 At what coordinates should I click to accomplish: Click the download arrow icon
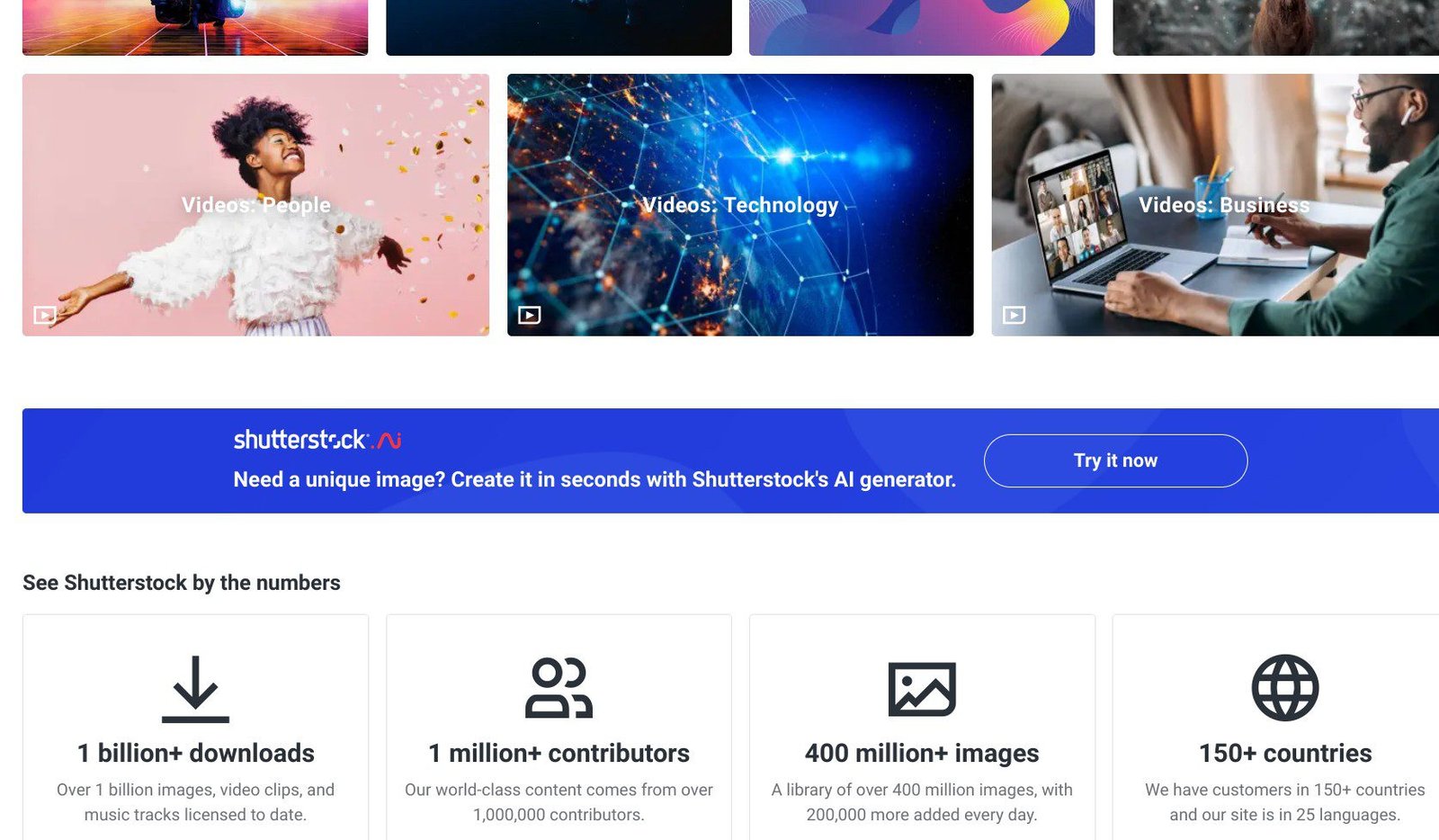tap(195, 689)
